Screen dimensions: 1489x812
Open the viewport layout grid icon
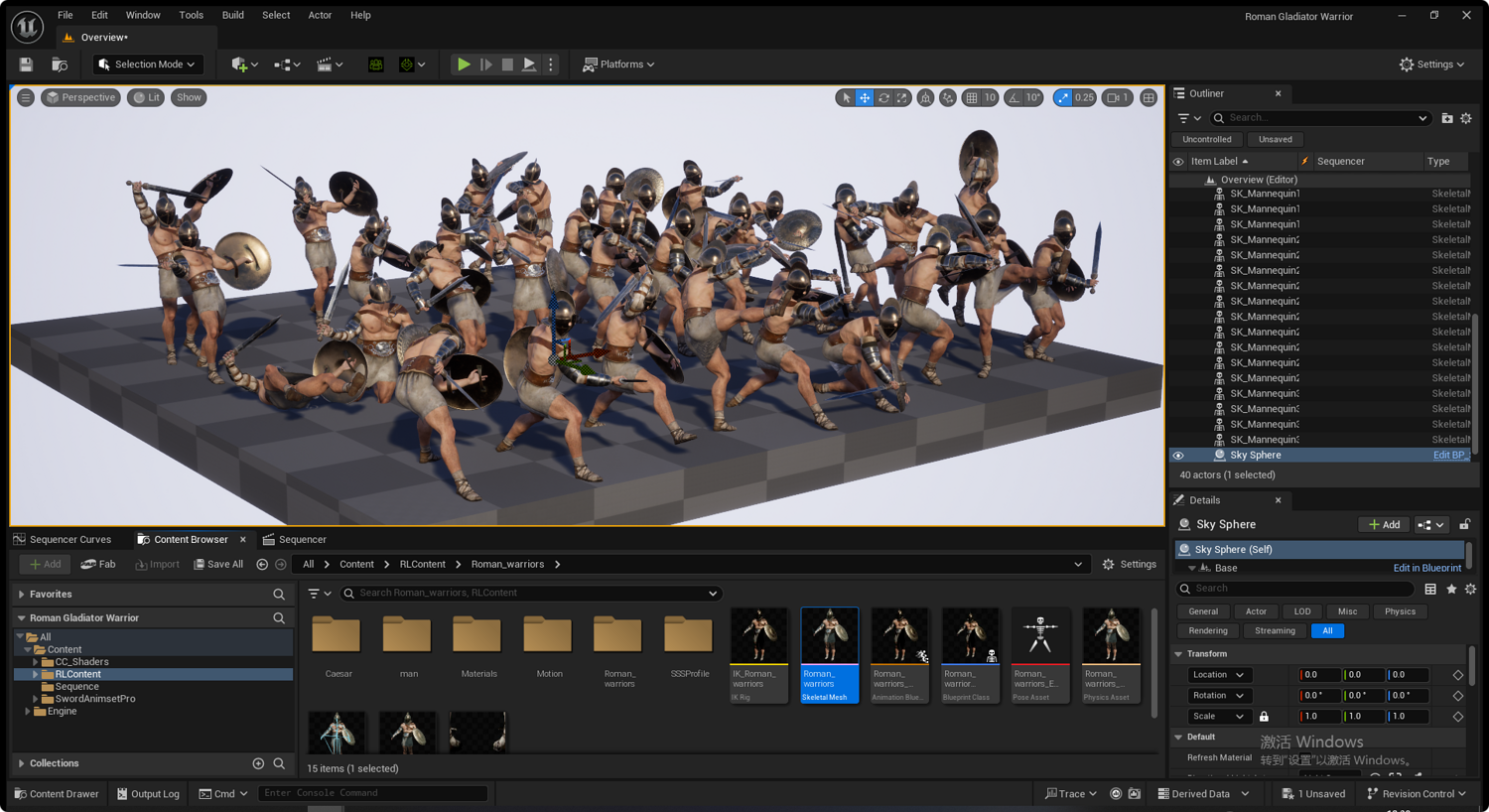pos(1149,97)
